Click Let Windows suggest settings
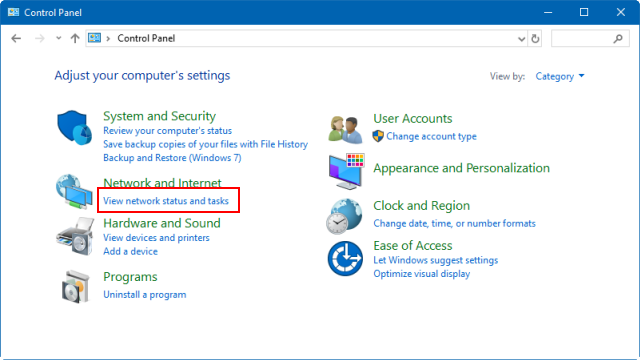The image size is (640, 360). point(436,260)
